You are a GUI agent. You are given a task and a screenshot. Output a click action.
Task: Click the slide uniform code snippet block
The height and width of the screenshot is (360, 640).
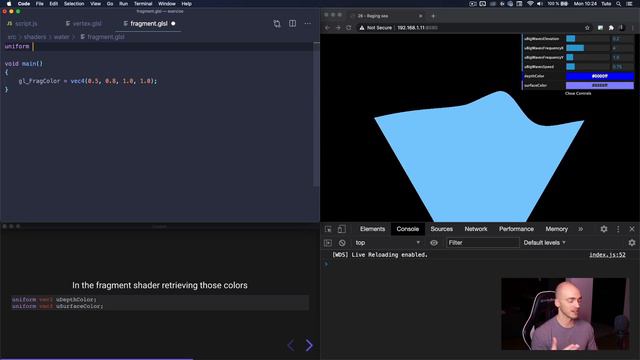[160, 302]
